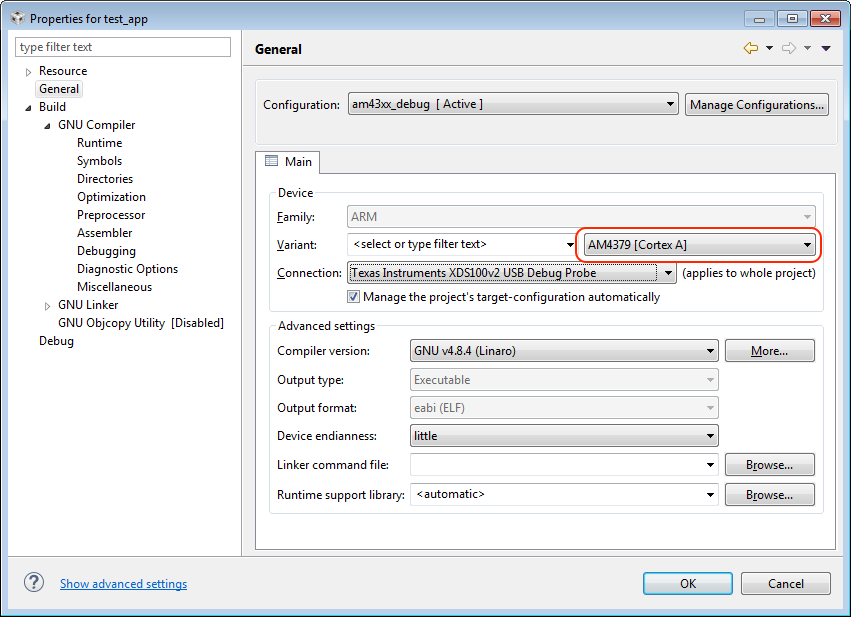Select Optimization in the settings tree
This screenshot has width=853, height=620.
click(x=111, y=197)
